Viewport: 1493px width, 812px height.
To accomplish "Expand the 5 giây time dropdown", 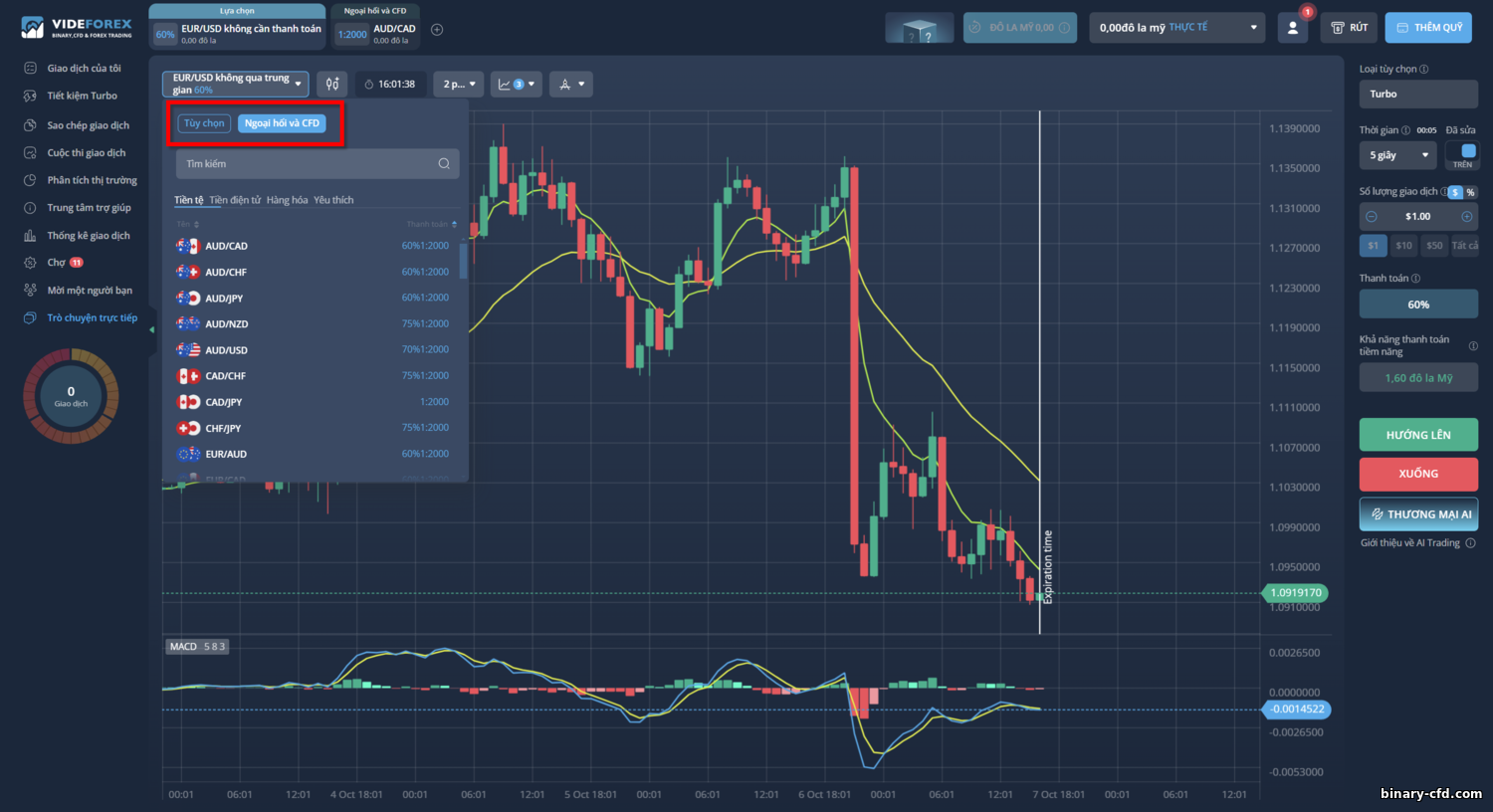I will click(x=1397, y=155).
